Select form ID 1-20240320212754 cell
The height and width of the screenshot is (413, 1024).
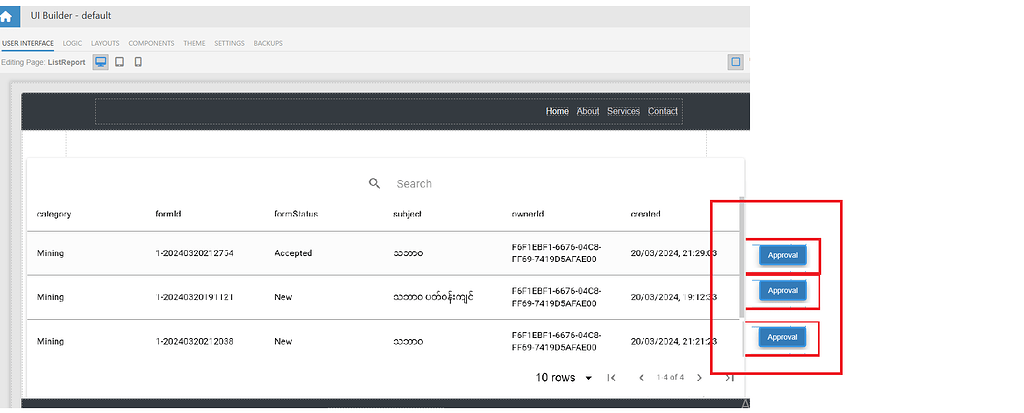pyautogui.click(x=195, y=253)
